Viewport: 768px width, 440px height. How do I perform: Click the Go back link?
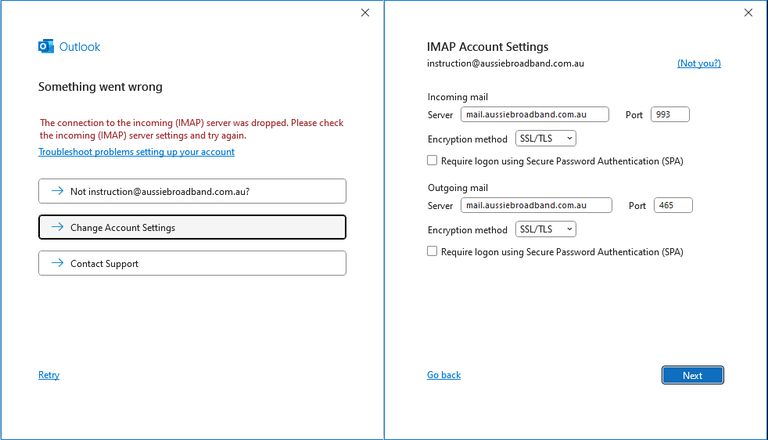click(444, 375)
